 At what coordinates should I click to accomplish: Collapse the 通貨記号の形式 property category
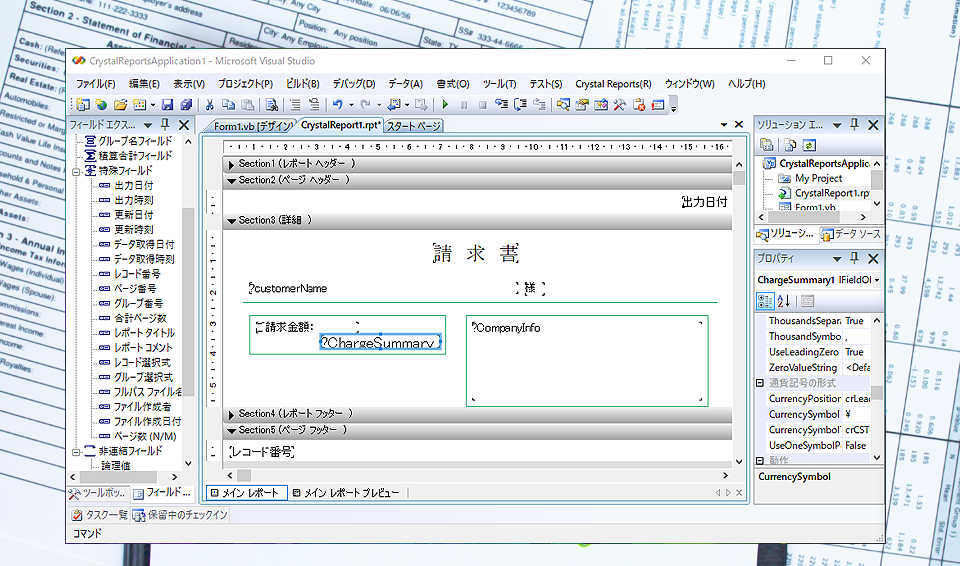click(760, 383)
